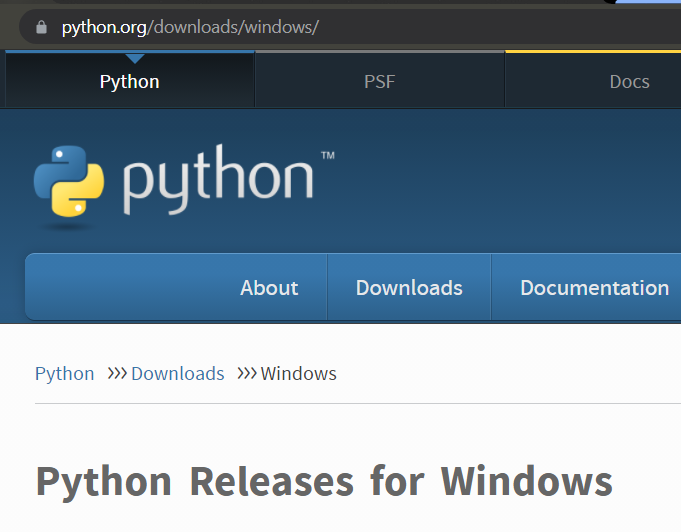Switch to the Python top tab
The image size is (681, 532).
(x=129, y=81)
